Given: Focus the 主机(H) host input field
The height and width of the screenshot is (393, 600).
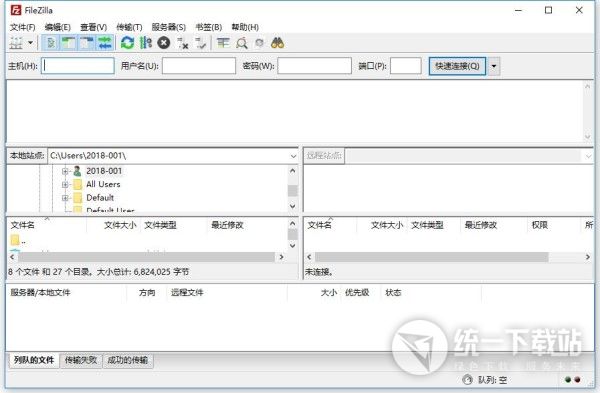Looking at the screenshot, I should [x=78, y=66].
